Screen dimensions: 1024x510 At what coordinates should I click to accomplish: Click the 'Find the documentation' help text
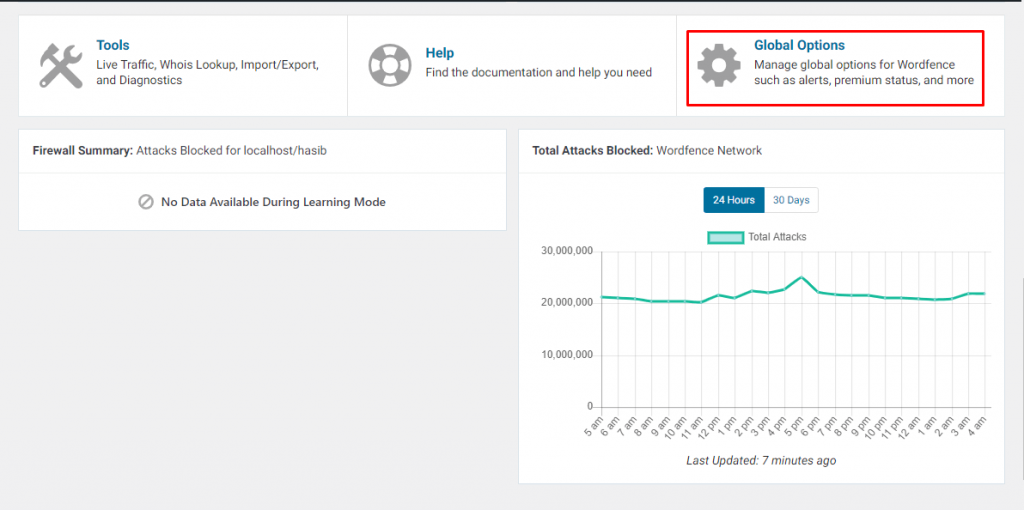click(538, 72)
